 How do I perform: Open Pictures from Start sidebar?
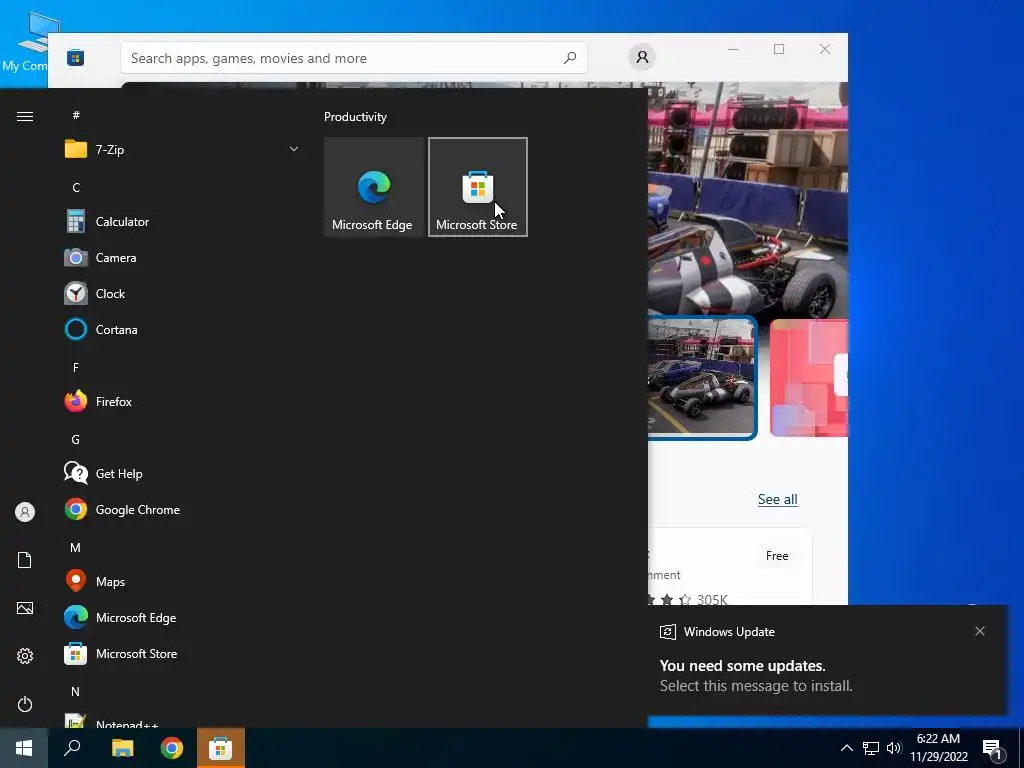(25, 608)
